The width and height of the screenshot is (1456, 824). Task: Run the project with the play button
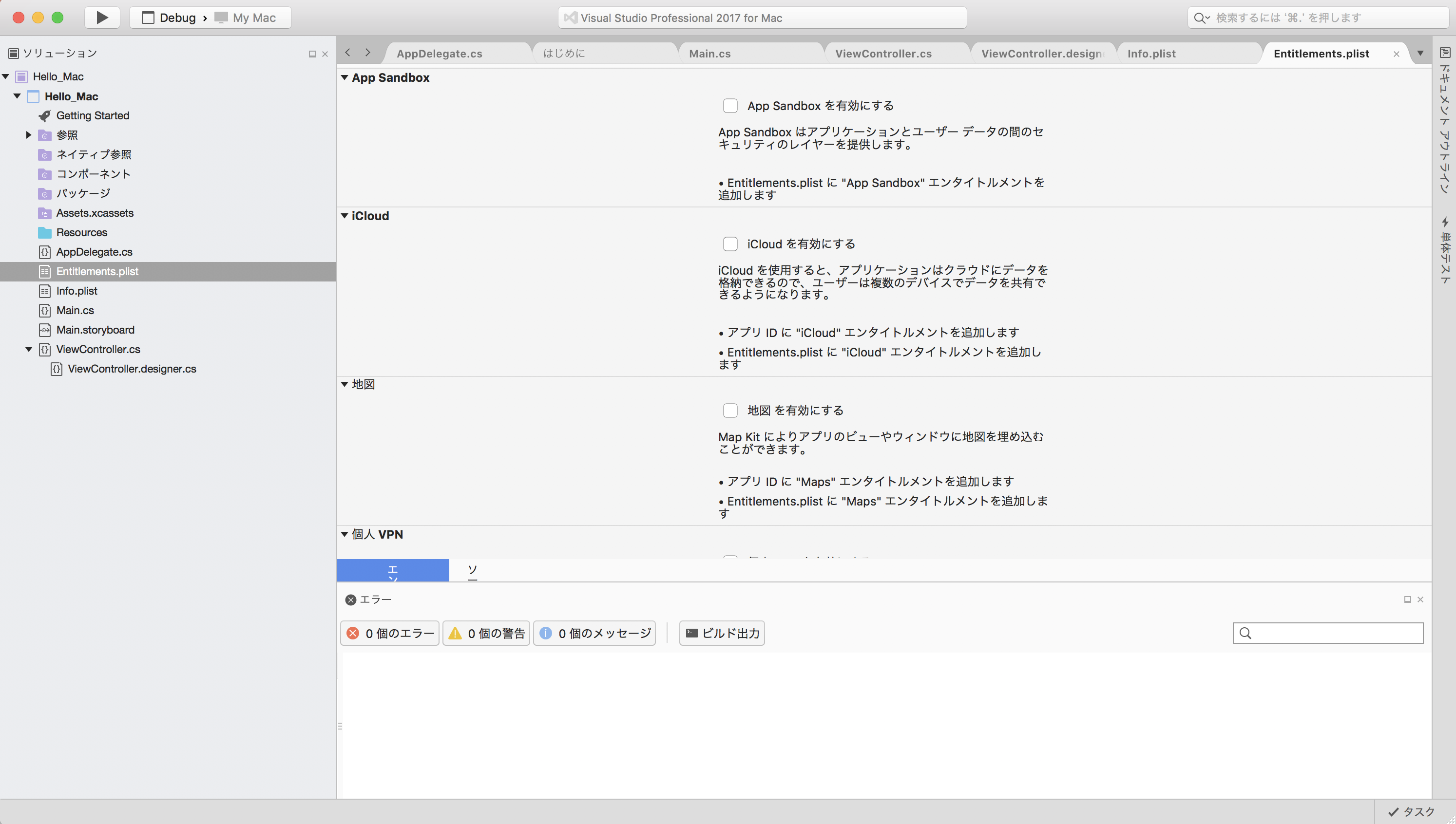tap(102, 18)
